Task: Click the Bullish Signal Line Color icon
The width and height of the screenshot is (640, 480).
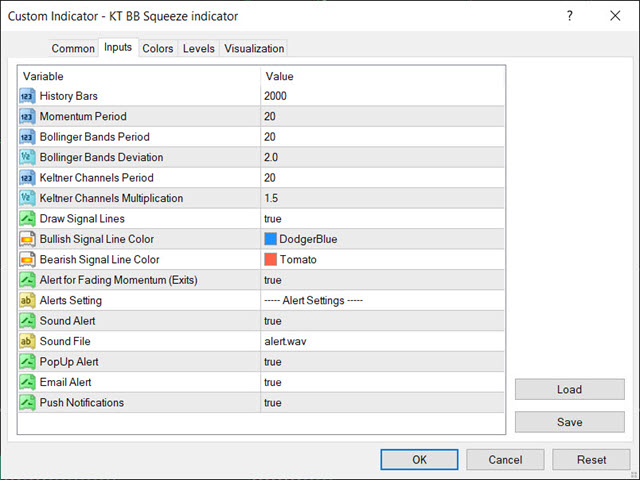Action: tap(27, 239)
